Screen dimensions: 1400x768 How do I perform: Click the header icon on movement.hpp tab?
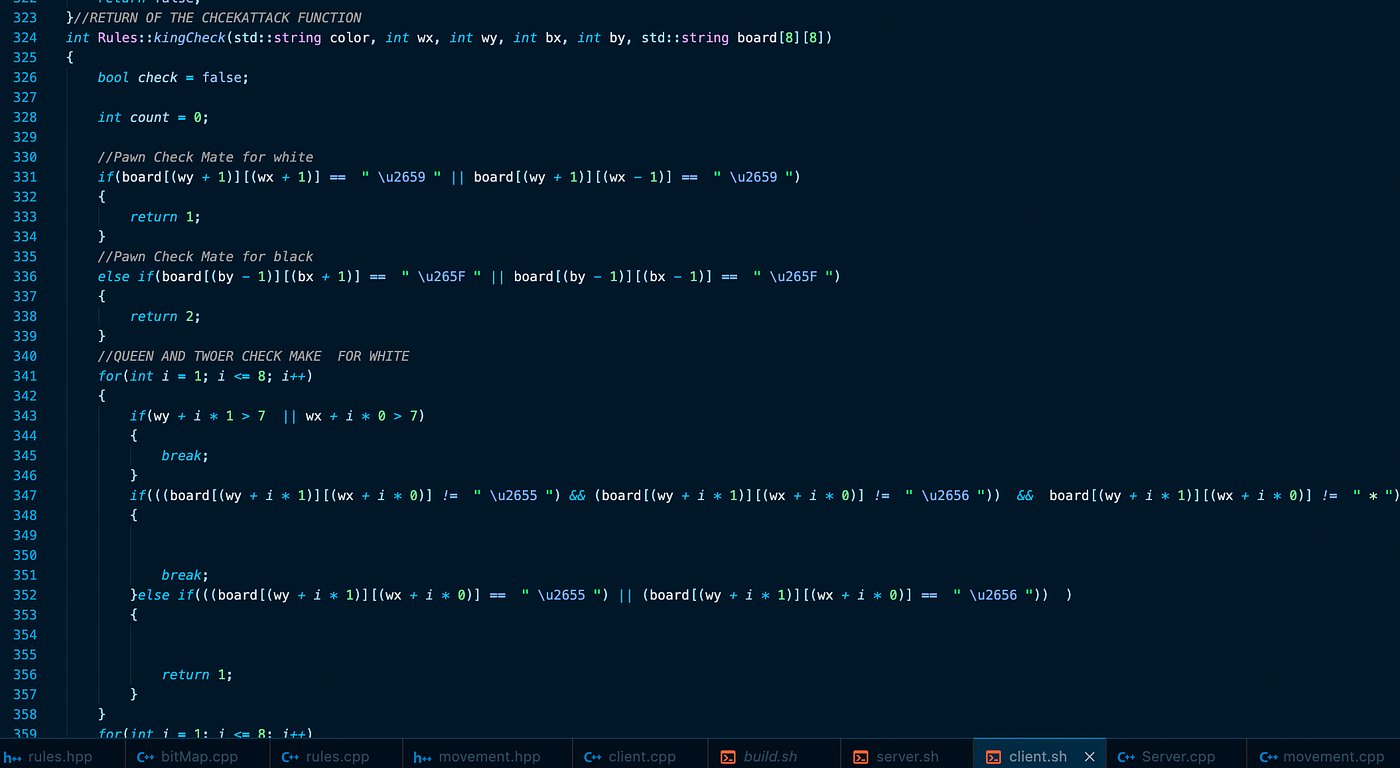[x=423, y=756]
